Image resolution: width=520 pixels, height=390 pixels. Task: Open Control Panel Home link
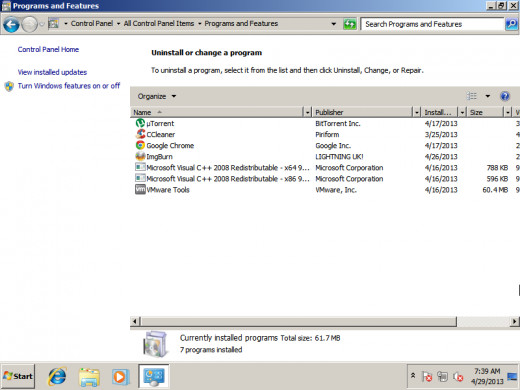[x=48, y=49]
